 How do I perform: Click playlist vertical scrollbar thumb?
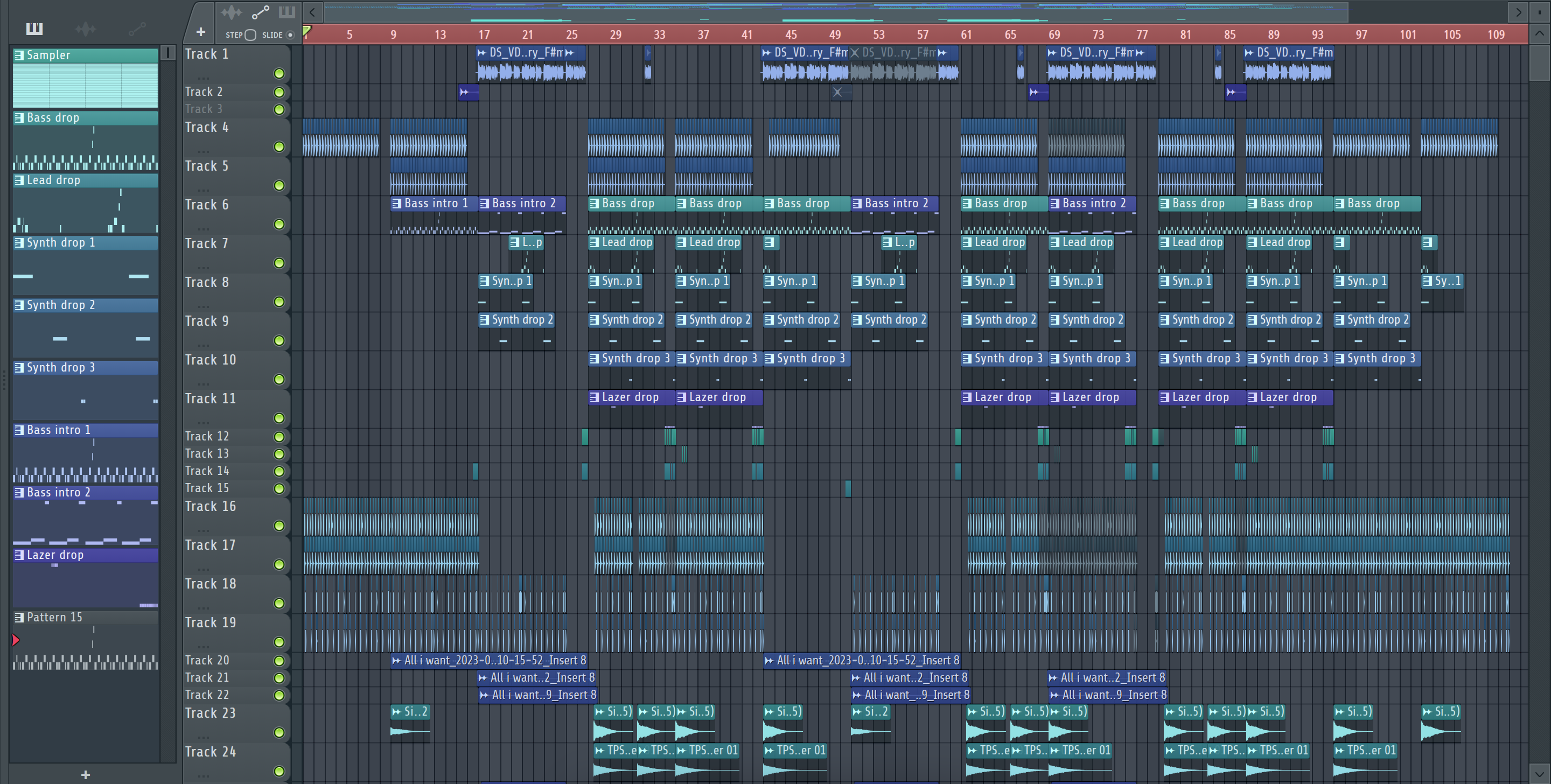point(1540,62)
